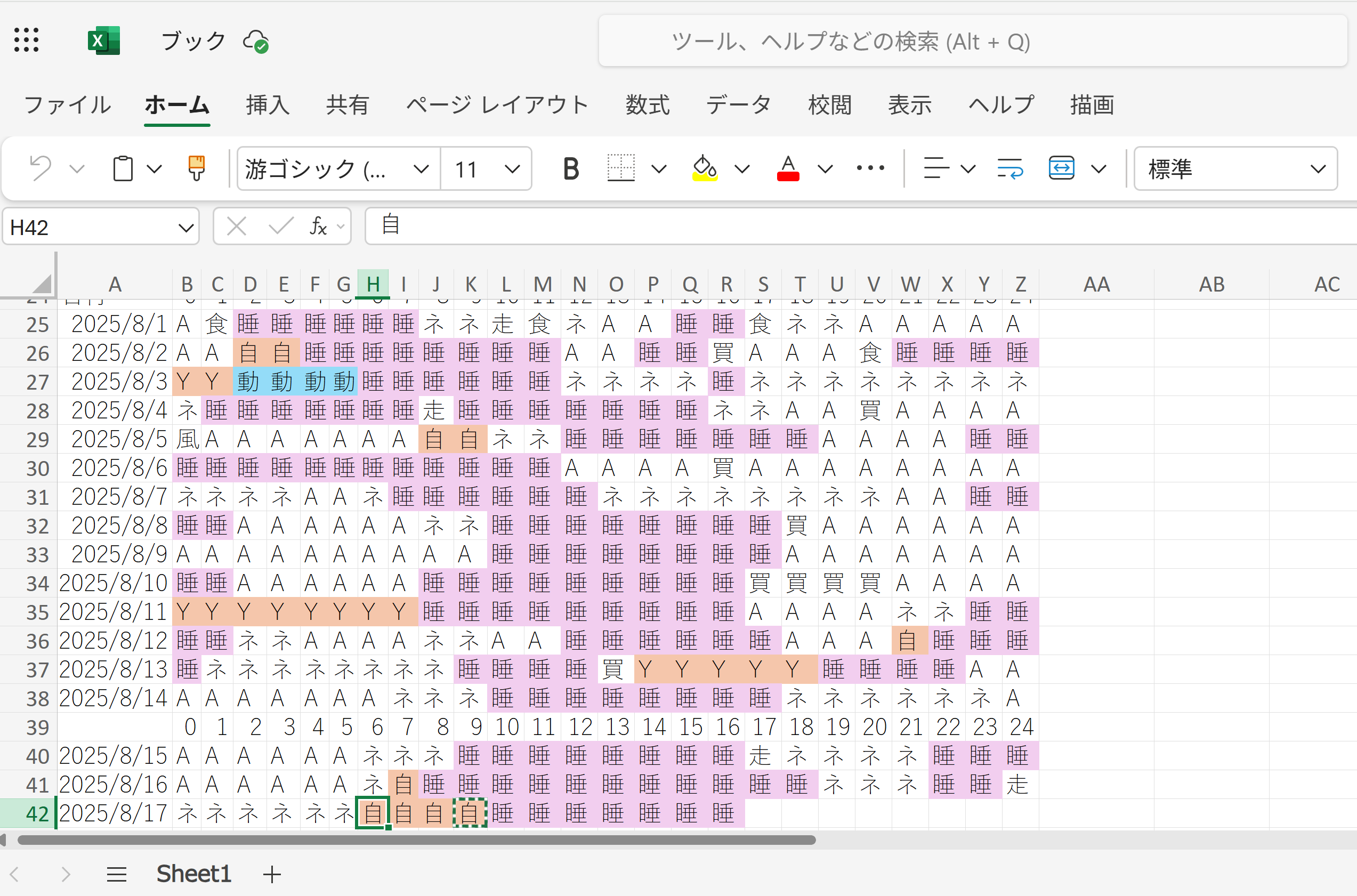The width and height of the screenshot is (1357, 896).
Task: Click the search box for tools and help
Action: point(851,42)
